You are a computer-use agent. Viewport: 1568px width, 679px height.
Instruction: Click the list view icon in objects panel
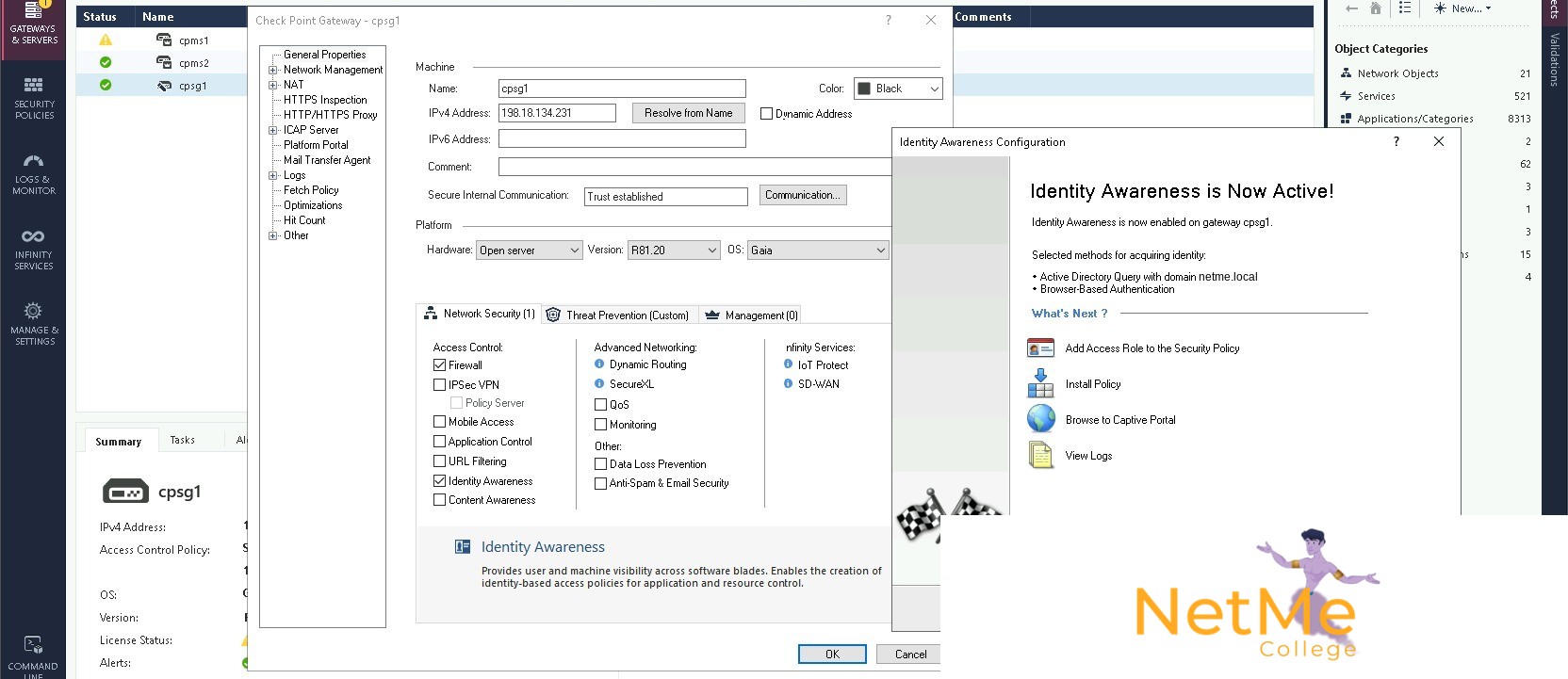[1405, 8]
